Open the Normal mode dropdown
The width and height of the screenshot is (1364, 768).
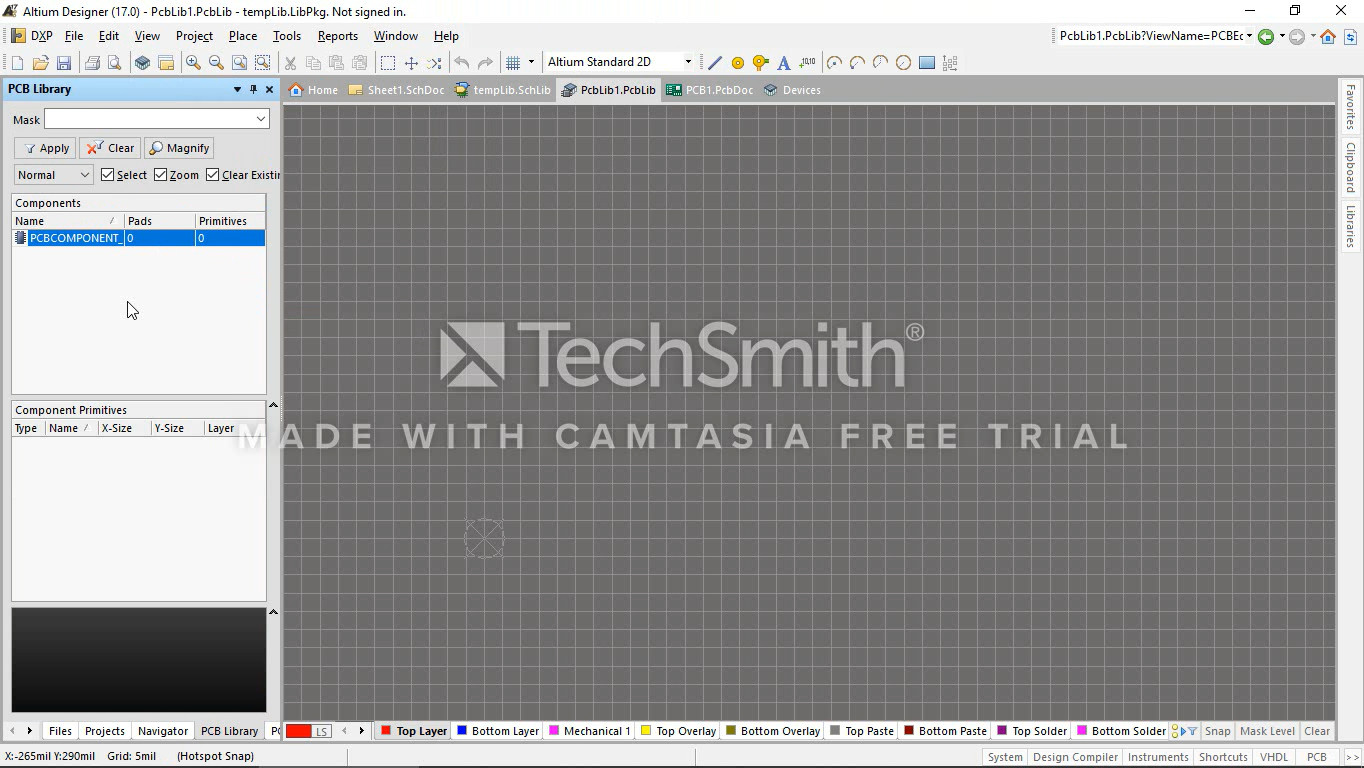(x=54, y=175)
